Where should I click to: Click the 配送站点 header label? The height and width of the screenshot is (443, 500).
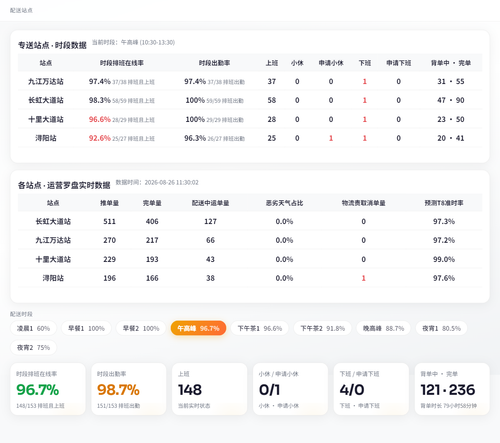(21, 10)
